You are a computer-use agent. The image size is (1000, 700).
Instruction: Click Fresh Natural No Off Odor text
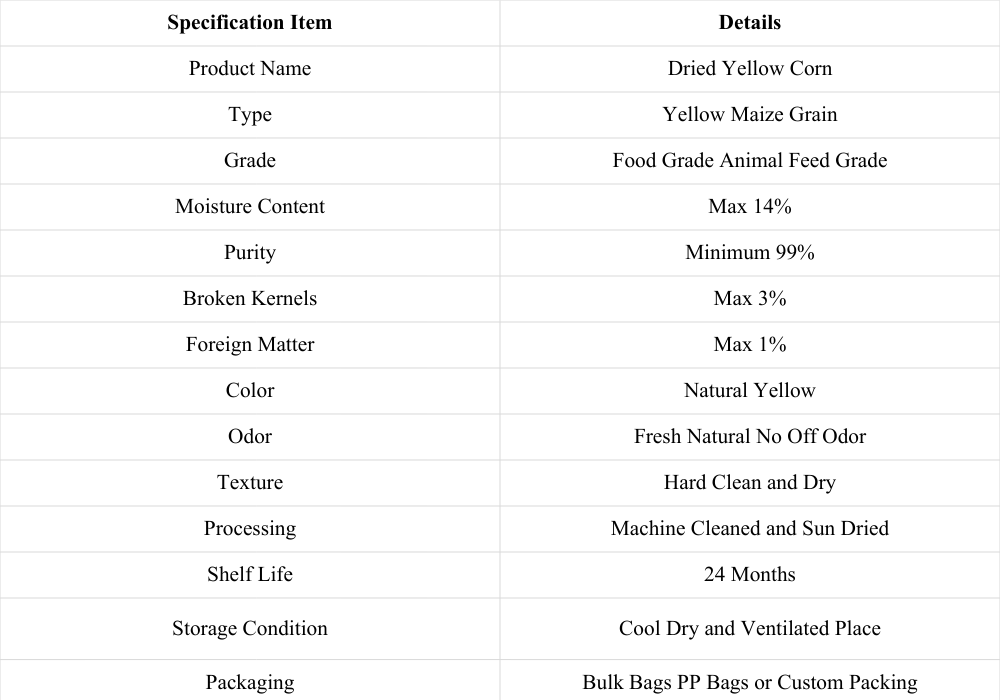[x=749, y=436]
